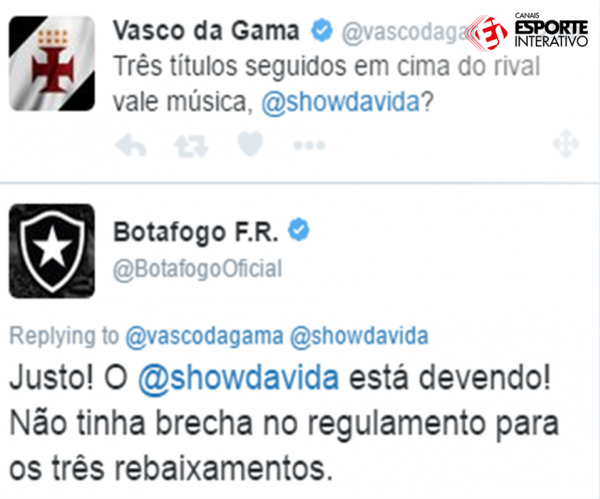The width and height of the screenshot is (600, 499).
Task: Click the expand arrows icon beside the tweet
Action: [x=566, y=144]
